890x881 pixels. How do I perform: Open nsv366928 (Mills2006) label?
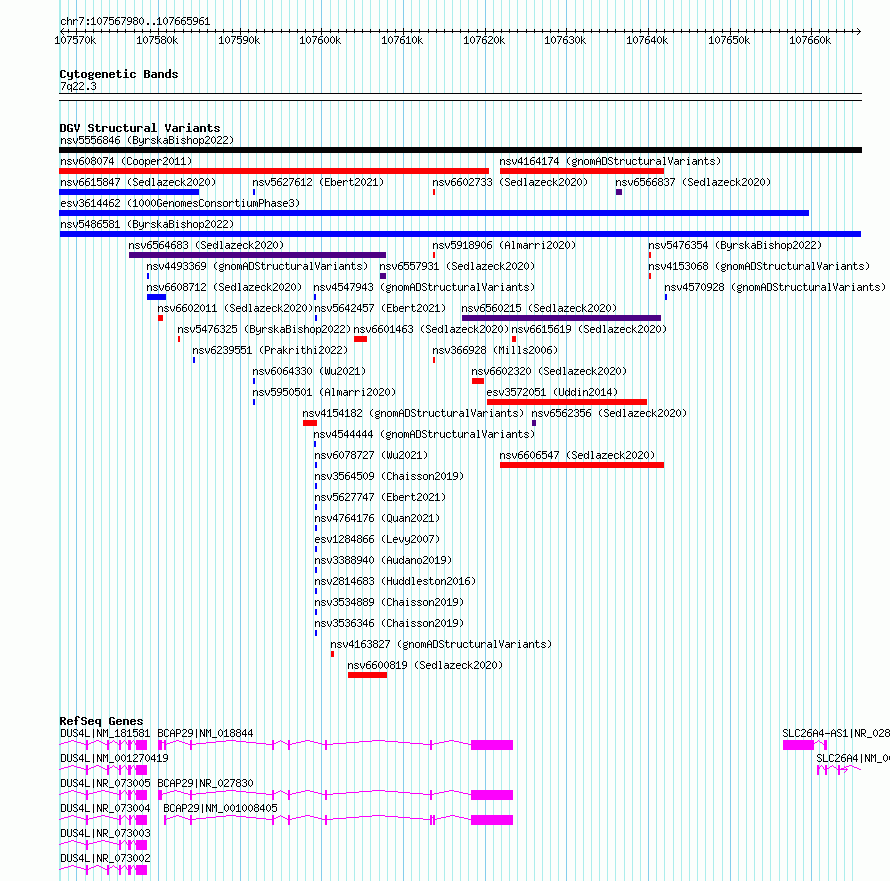click(x=495, y=350)
